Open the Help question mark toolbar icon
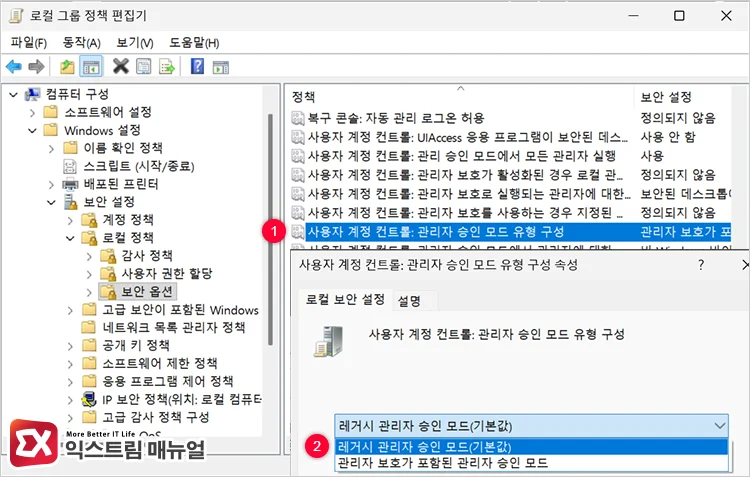The height and width of the screenshot is (477, 750). tap(197, 66)
